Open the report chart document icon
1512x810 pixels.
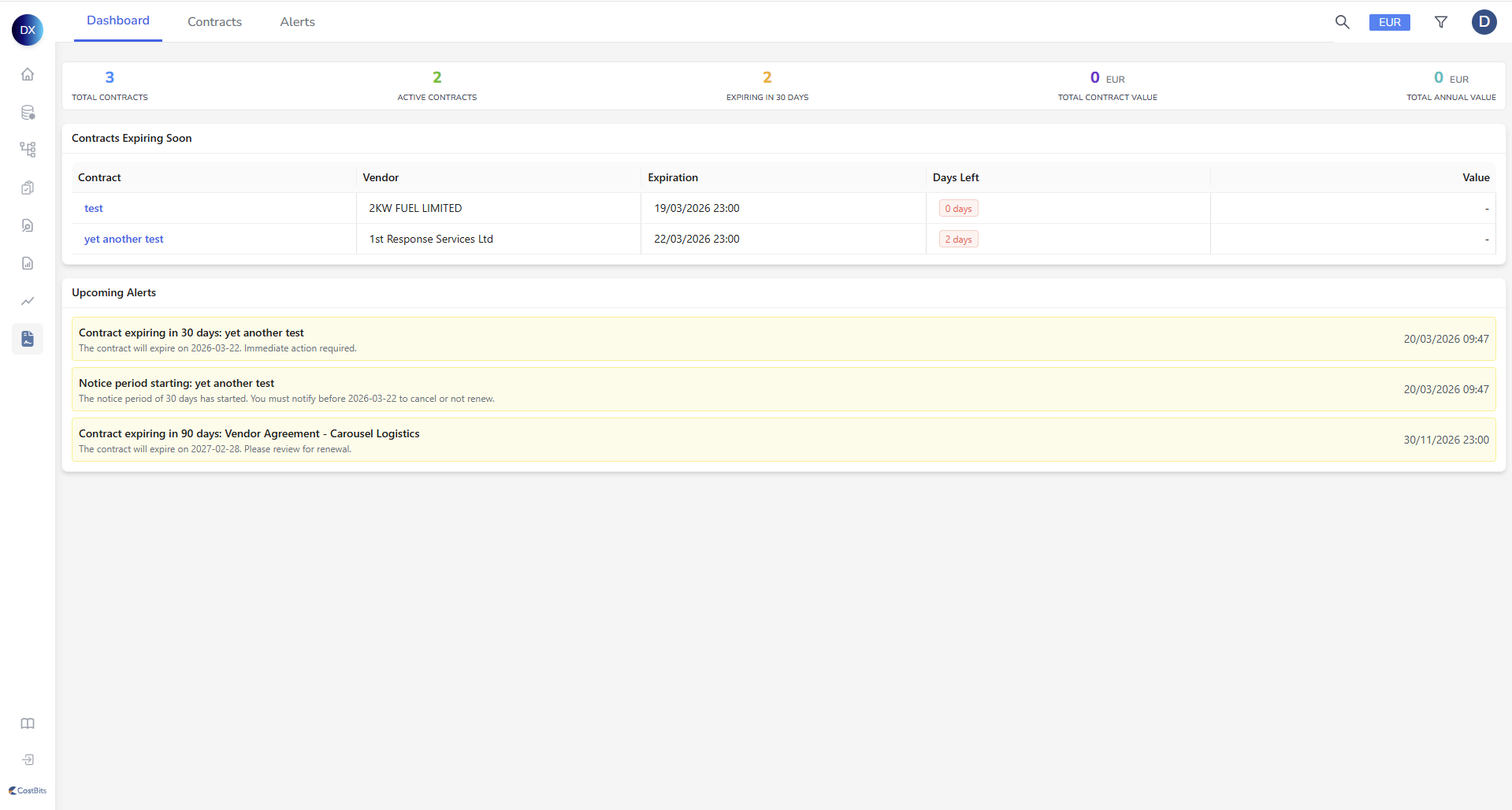[28, 263]
